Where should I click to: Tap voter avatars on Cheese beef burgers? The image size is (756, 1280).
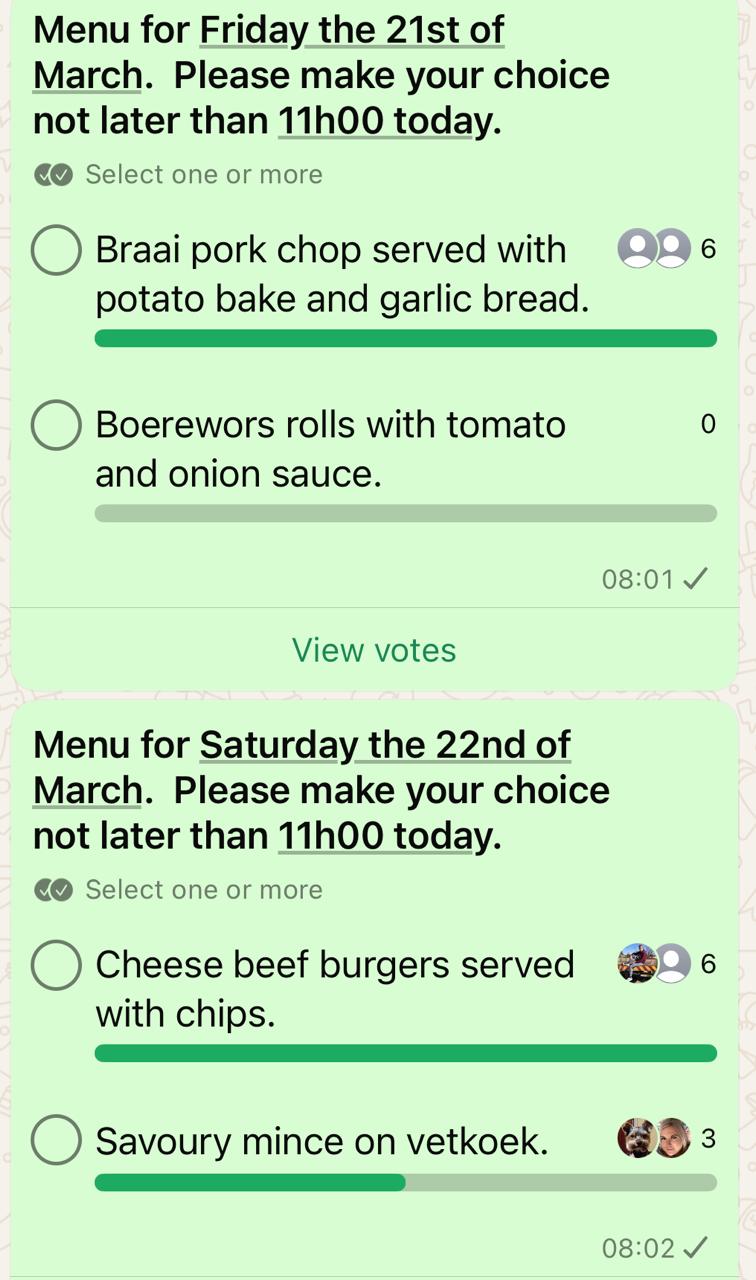click(654, 964)
